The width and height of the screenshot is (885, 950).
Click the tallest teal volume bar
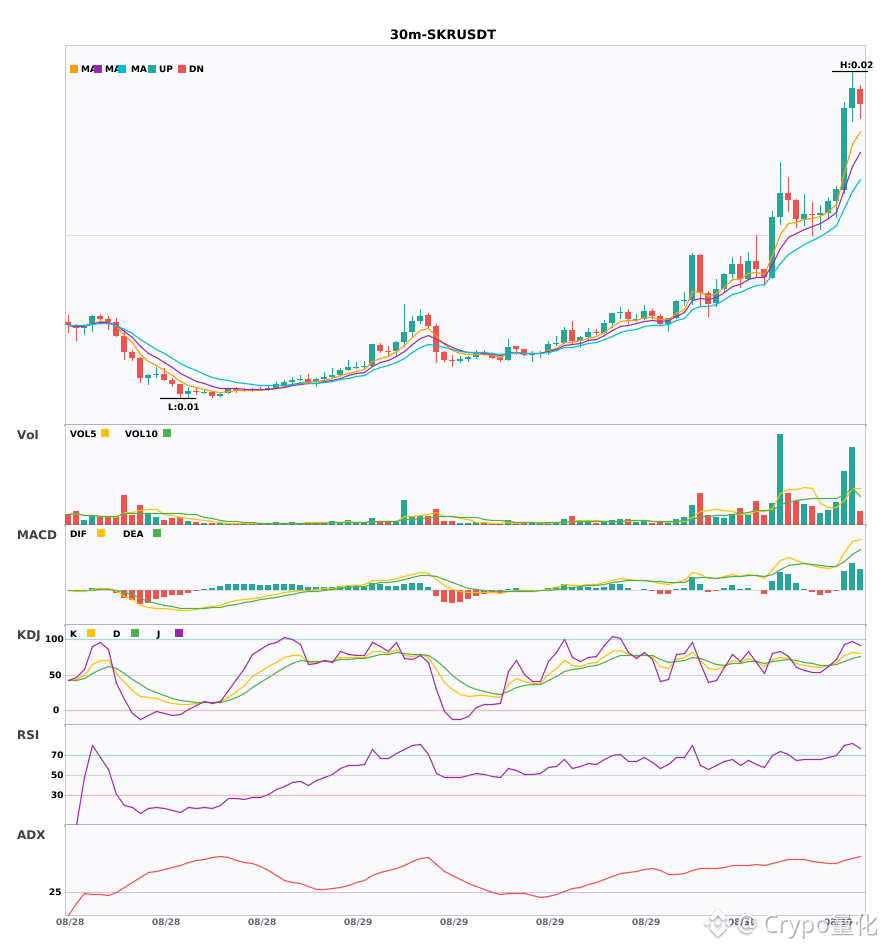pyautogui.click(x=780, y=479)
